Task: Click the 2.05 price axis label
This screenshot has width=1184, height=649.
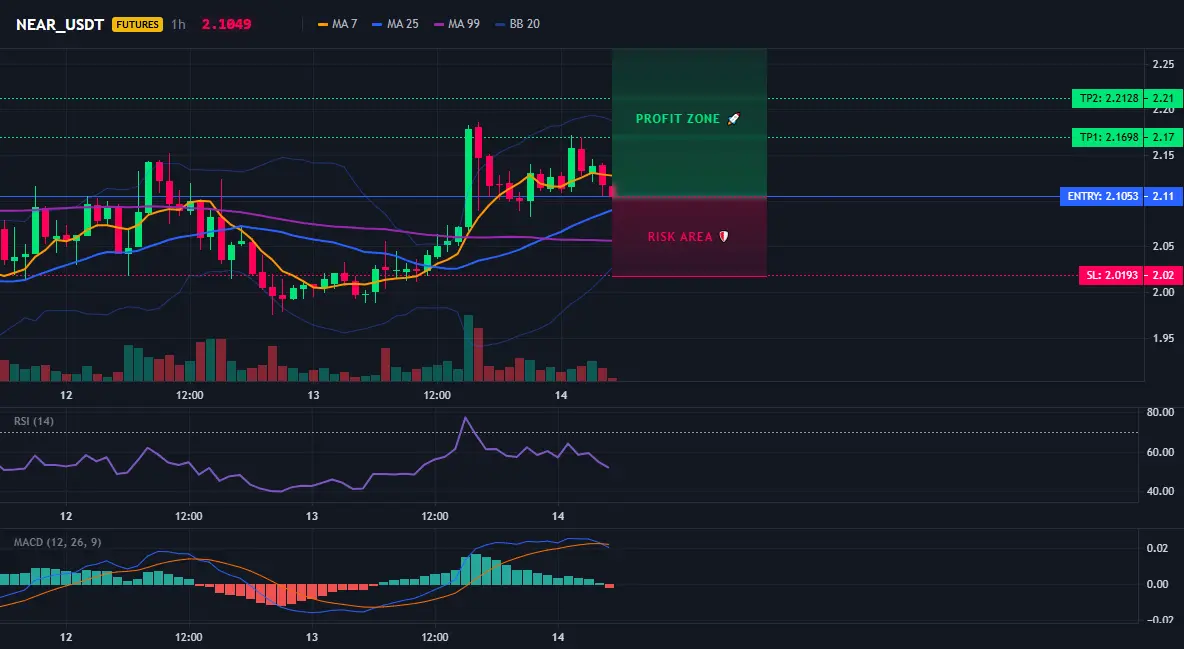Action: tap(1163, 246)
